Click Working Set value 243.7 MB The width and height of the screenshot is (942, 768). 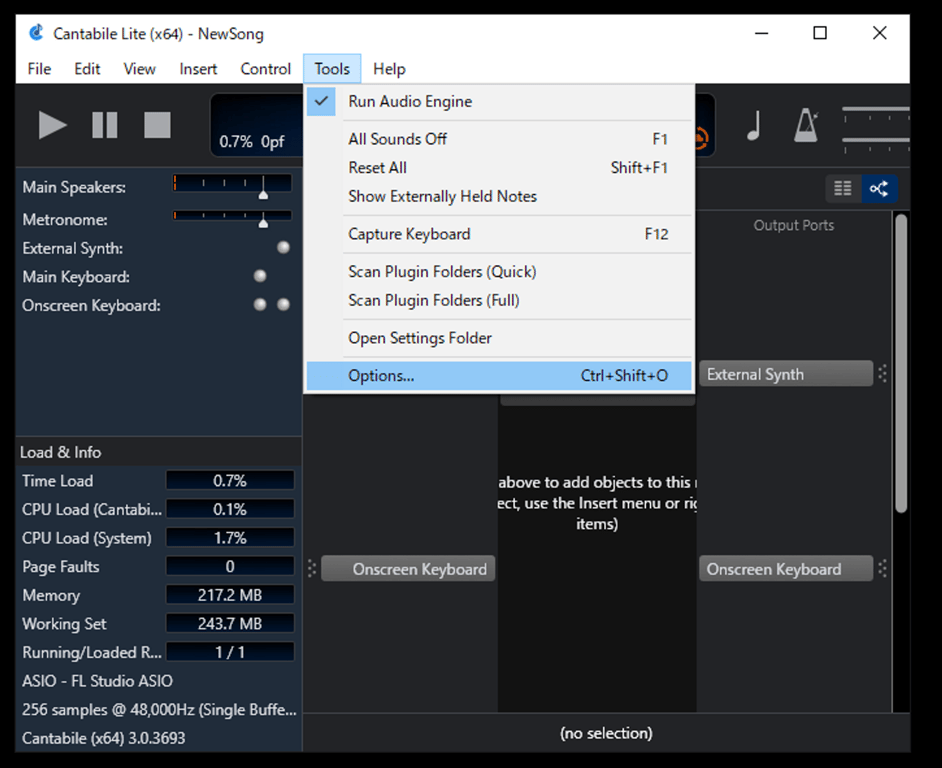coord(230,624)
